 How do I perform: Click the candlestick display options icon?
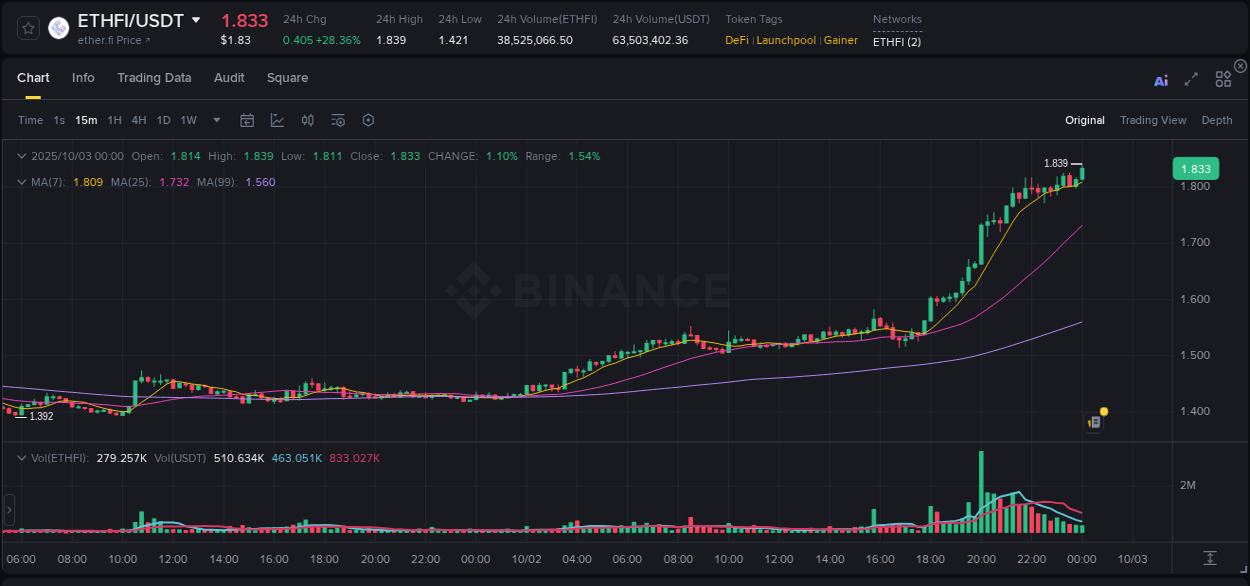pos(307,120)
